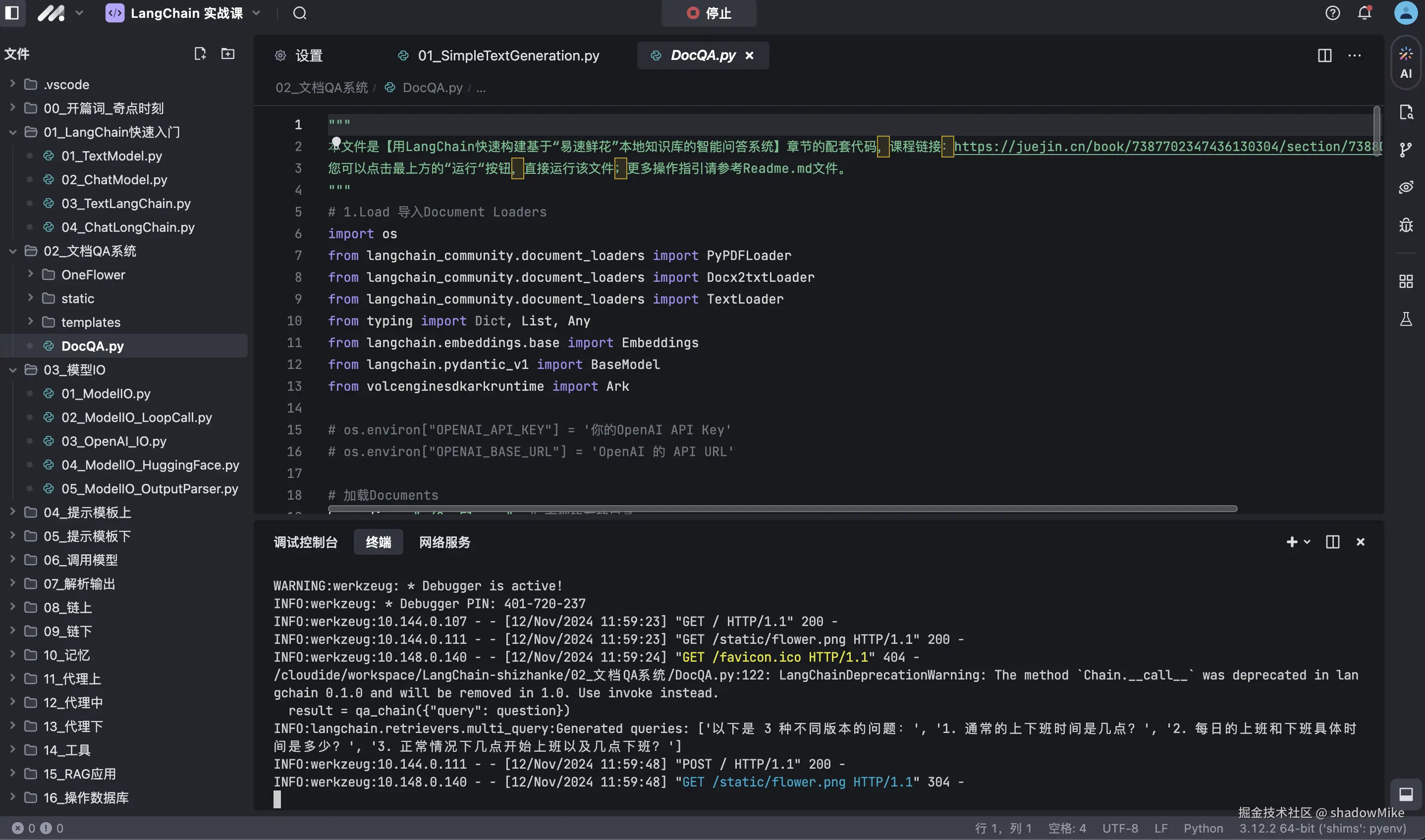
Task: Open the AI assistant panel
Action: point(1406,63)
